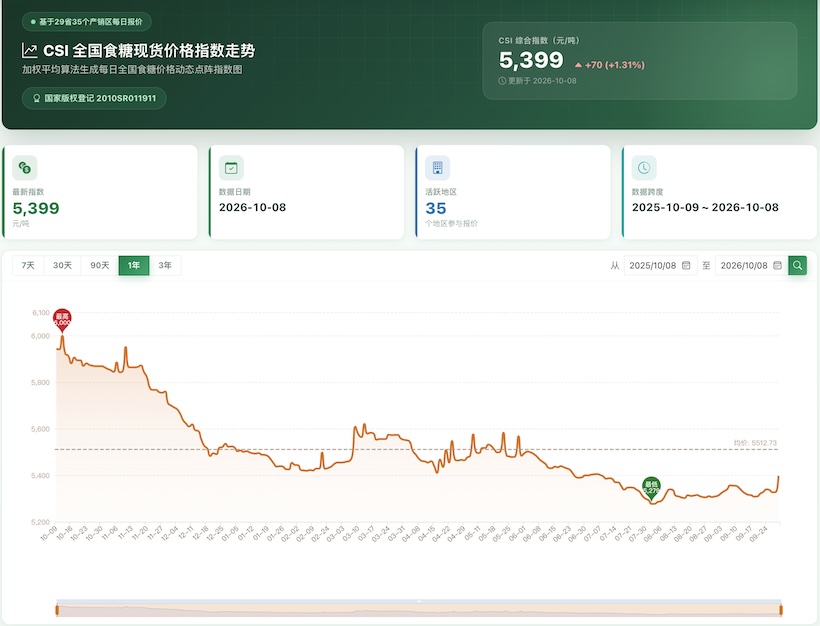
Task: Click the small clock icon beside 更新于
Action: pos(502,81)
